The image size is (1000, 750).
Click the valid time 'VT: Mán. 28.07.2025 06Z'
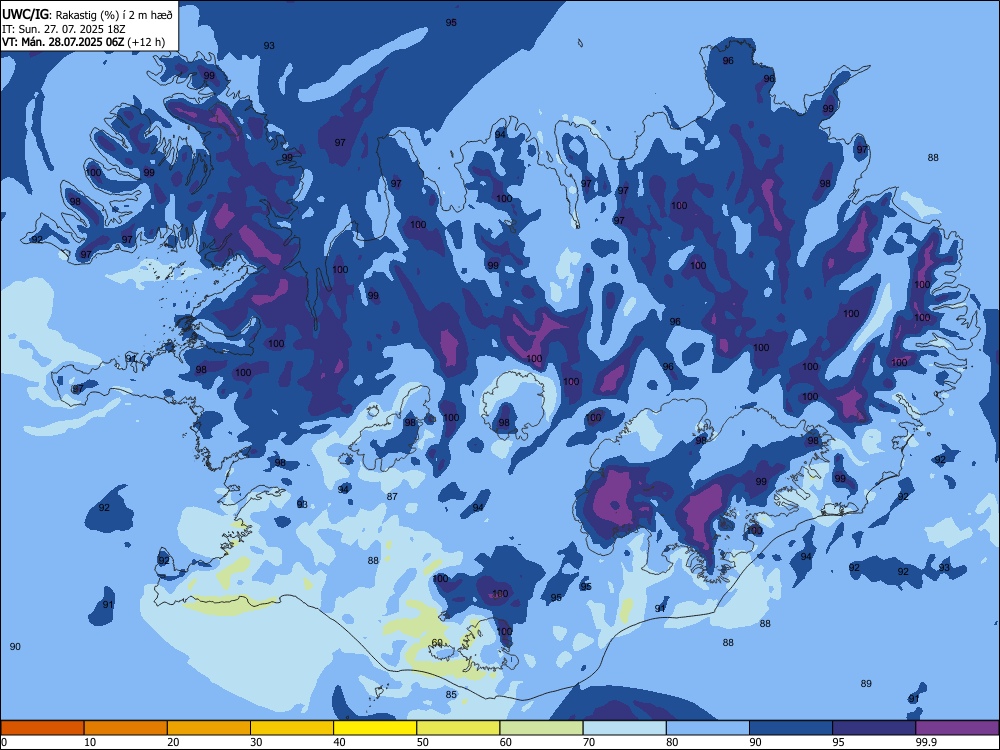(63, 42)
